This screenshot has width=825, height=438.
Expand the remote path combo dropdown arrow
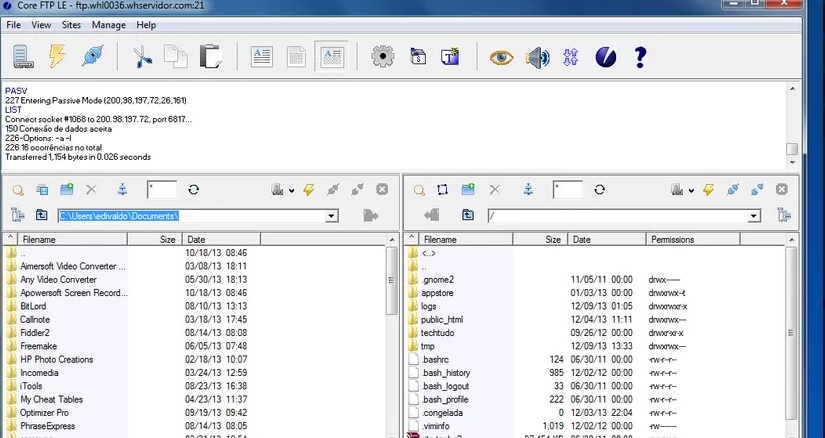(x=754, y=216)
